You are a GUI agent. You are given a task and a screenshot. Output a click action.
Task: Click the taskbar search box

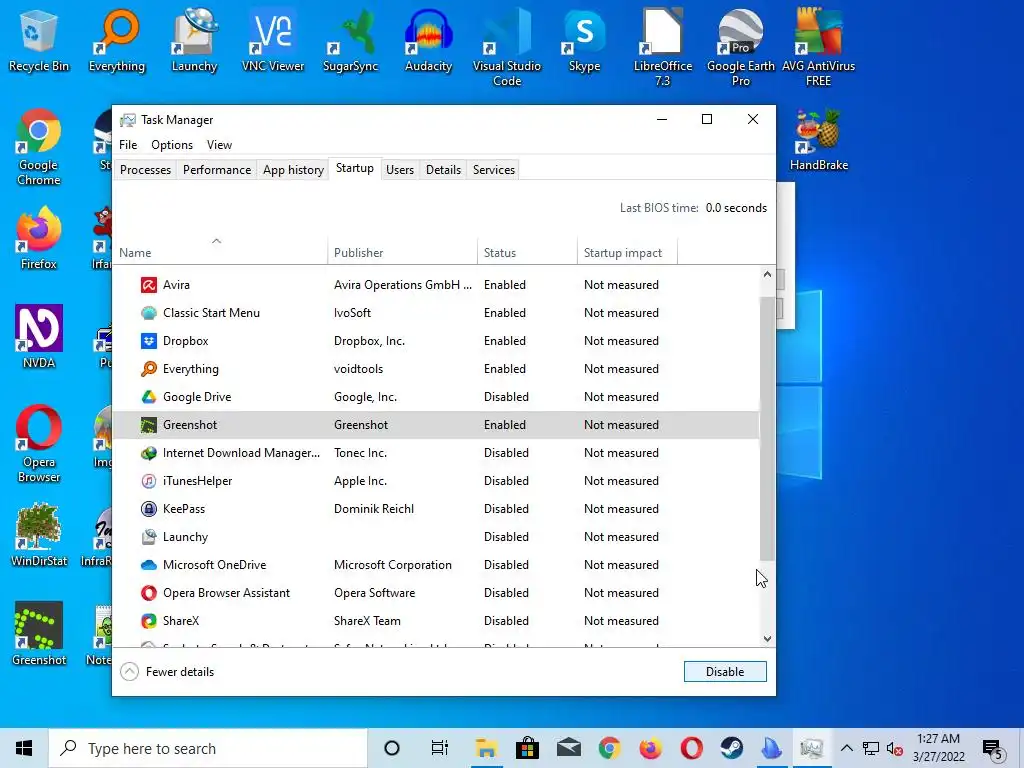tap(208, 748)
